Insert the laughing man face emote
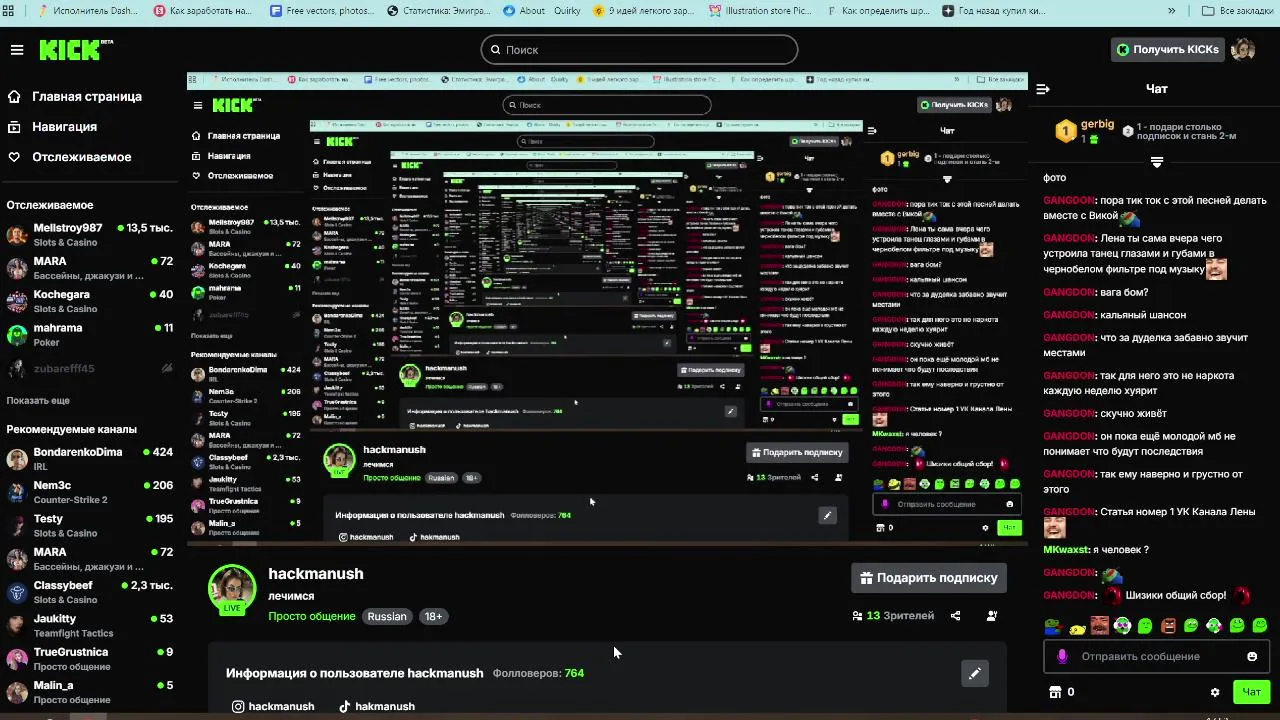The width and height of the screenshot is (1280, 720). click(1100, 626)
